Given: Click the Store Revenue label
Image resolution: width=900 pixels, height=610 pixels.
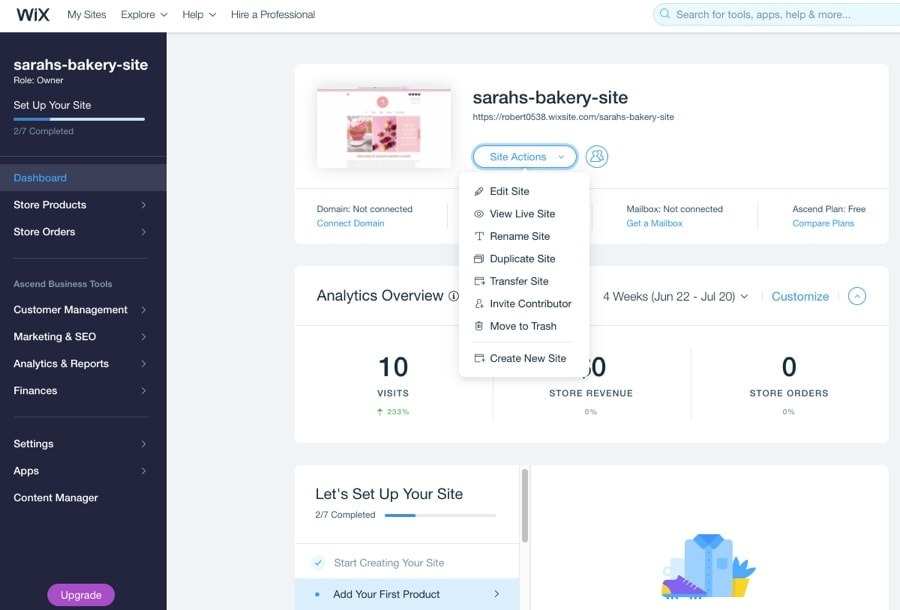Looking at the screenshot, I should 591,393.
